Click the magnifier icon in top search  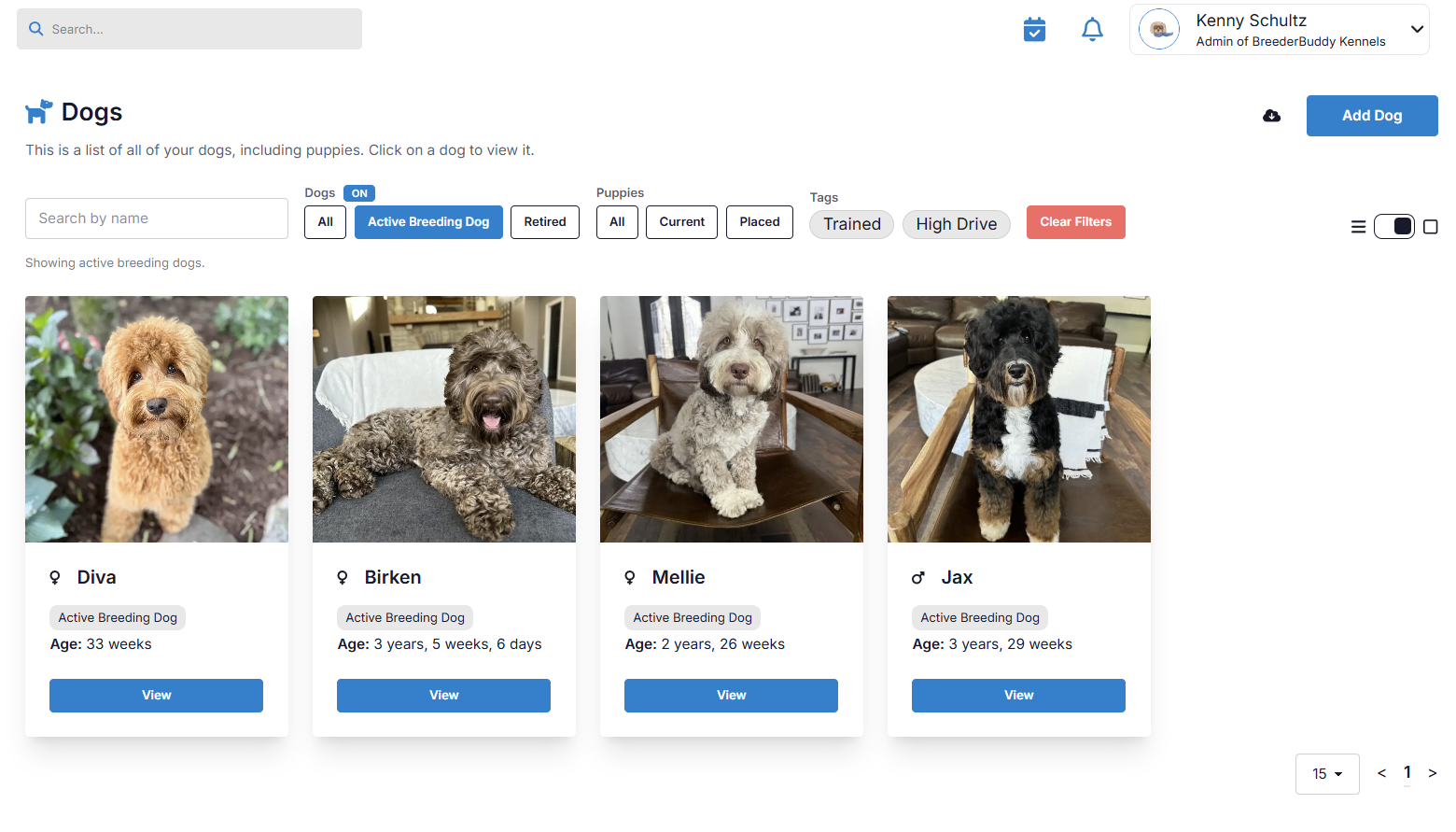point(36,29)
